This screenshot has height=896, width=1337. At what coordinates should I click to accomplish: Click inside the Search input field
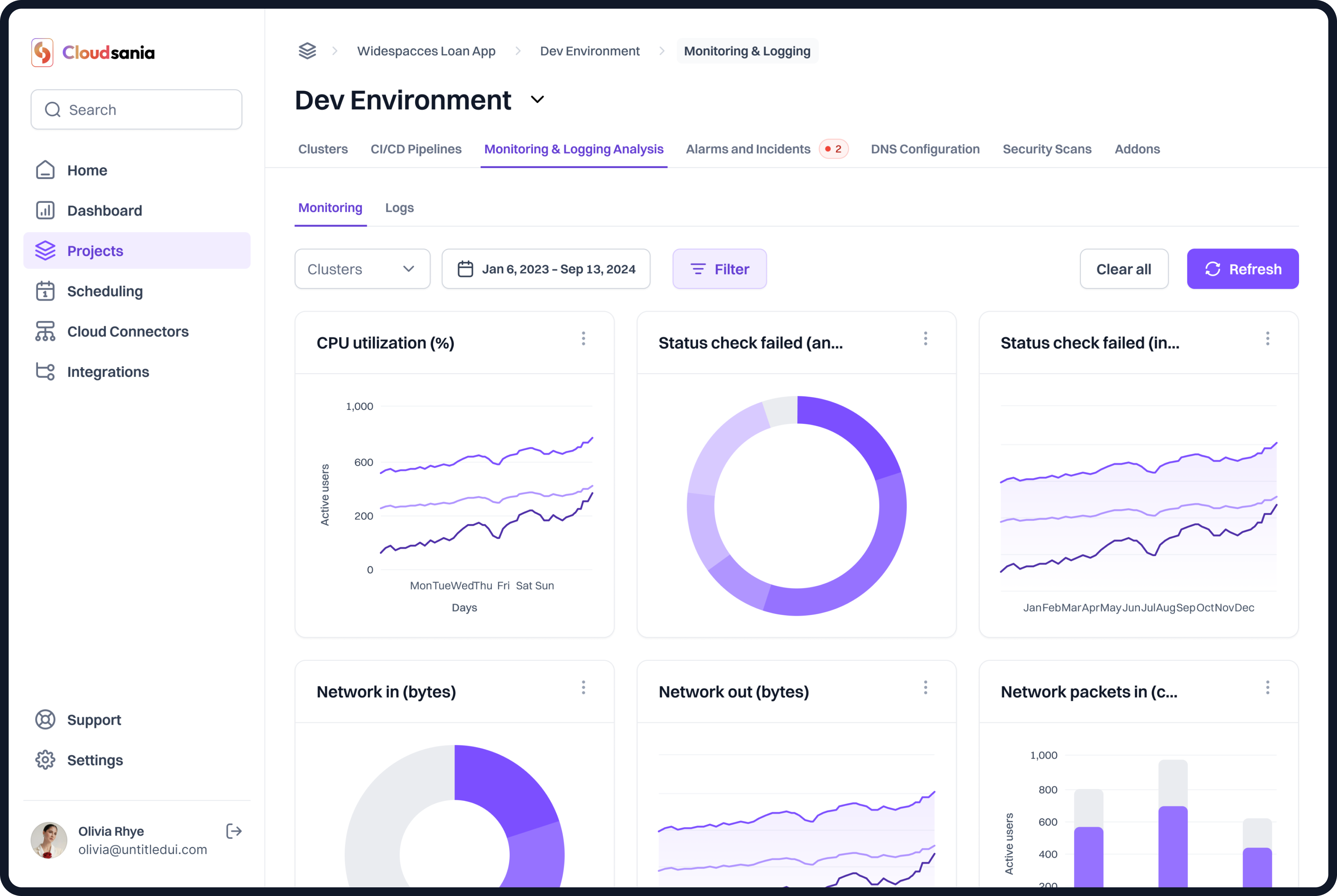point(137,110)
